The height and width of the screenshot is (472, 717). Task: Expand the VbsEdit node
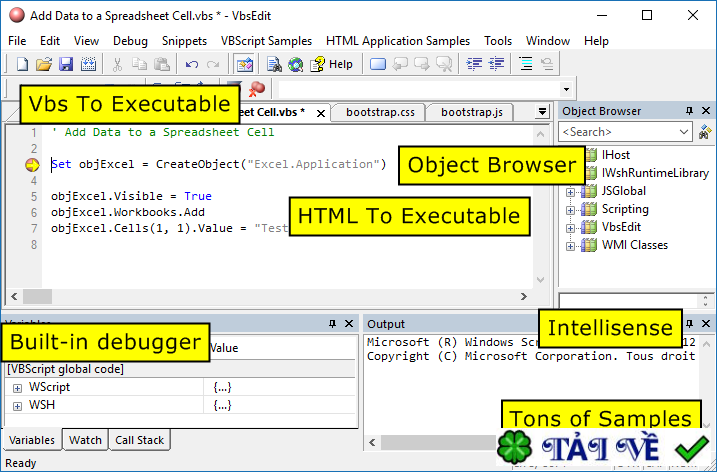[x=570, y=228]
